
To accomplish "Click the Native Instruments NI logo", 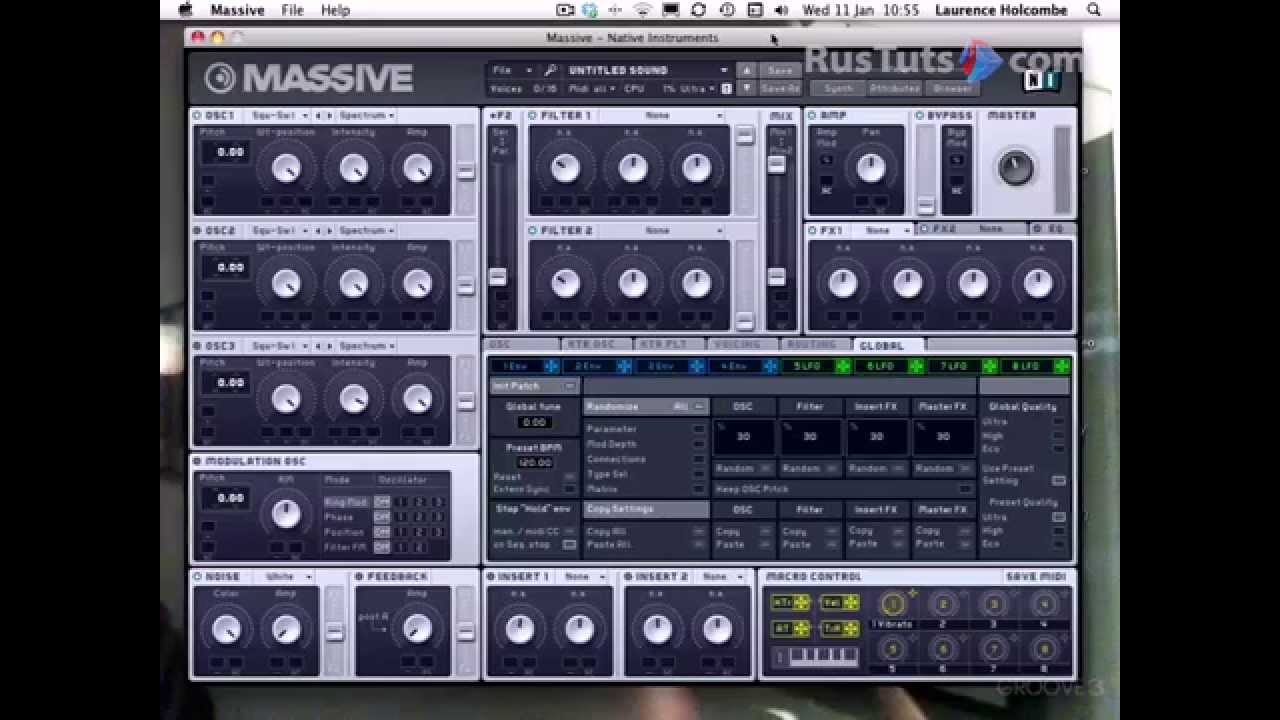I will (x=1042, y=82).
